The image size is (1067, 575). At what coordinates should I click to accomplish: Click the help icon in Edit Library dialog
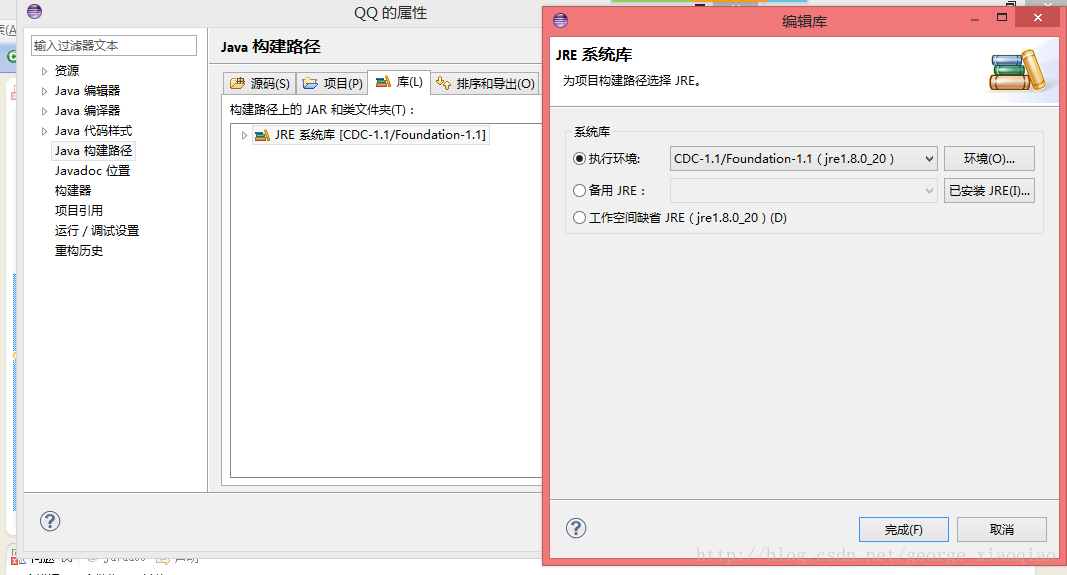[576, 528]
